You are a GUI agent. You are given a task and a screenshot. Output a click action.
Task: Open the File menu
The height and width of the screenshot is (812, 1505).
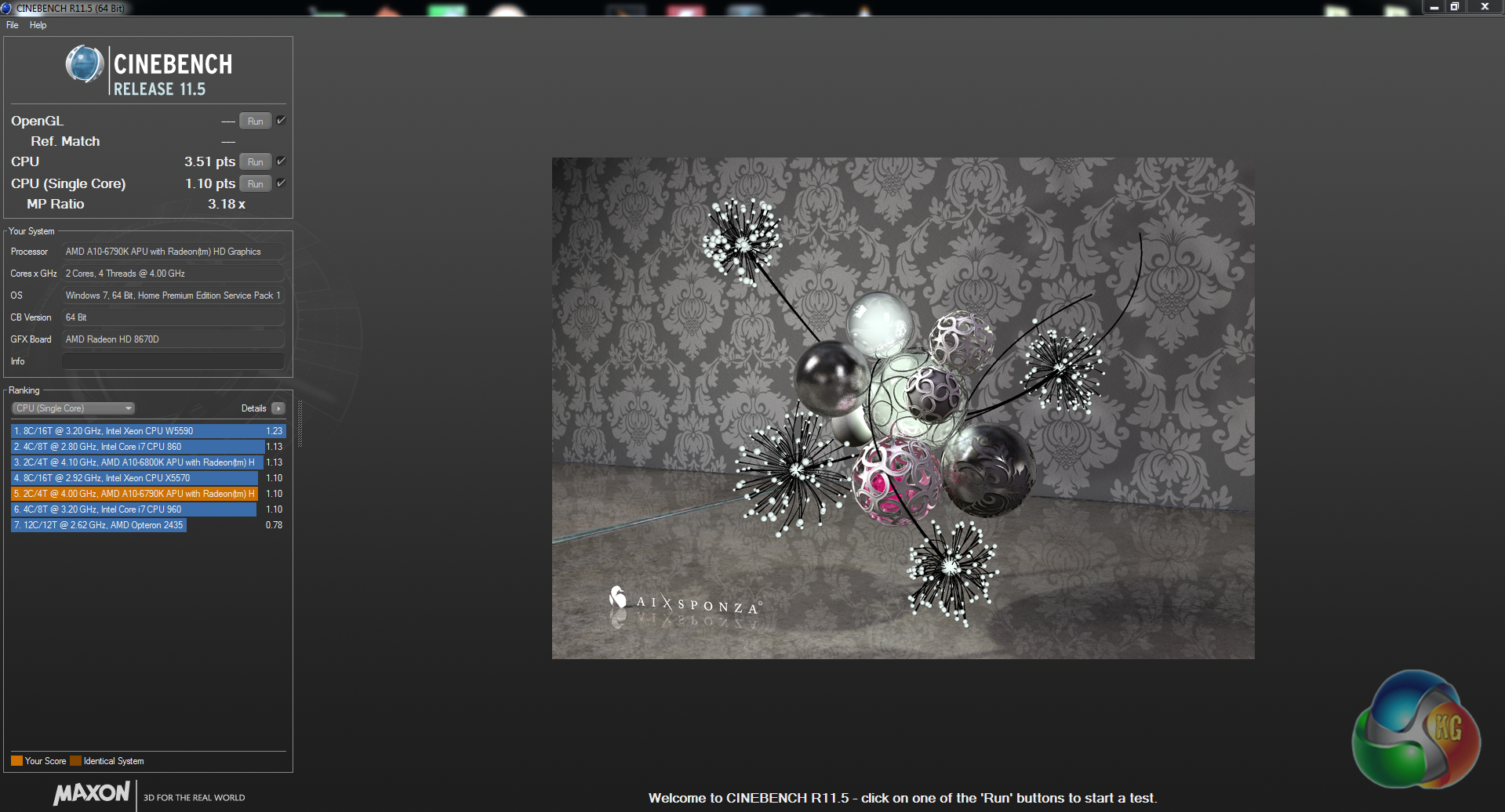pos(13,25)
